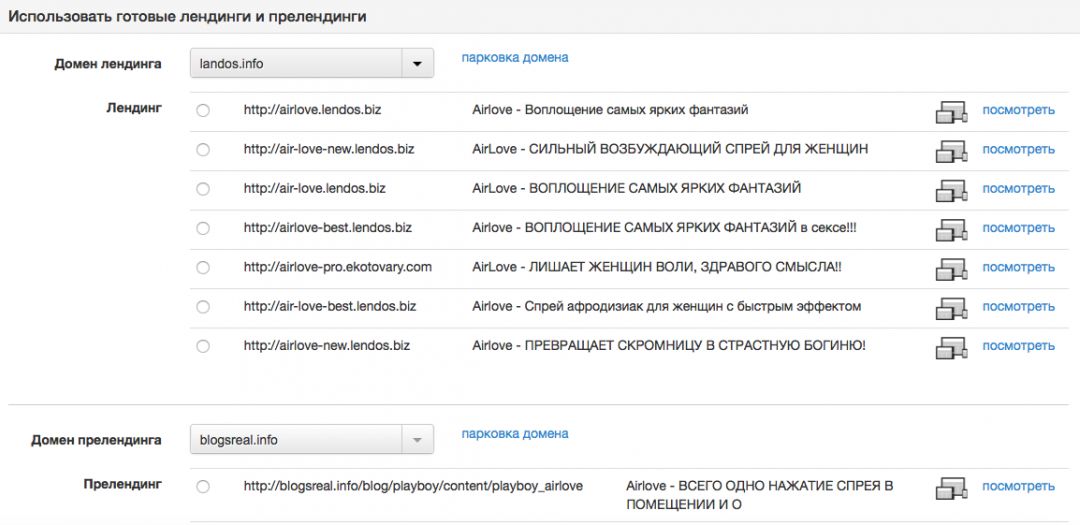Click heading 'Использовать готовые лендинги и прелендинги'

pos(187,17)
